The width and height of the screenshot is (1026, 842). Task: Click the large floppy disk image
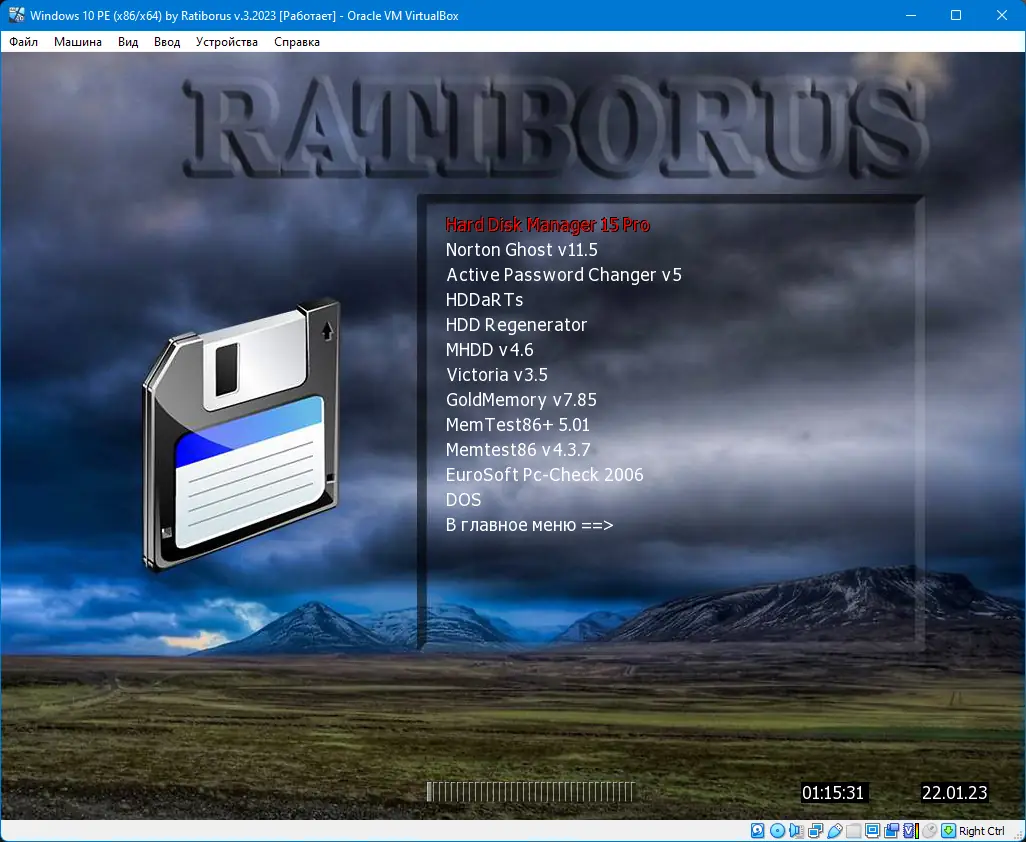tap(241, 434)
